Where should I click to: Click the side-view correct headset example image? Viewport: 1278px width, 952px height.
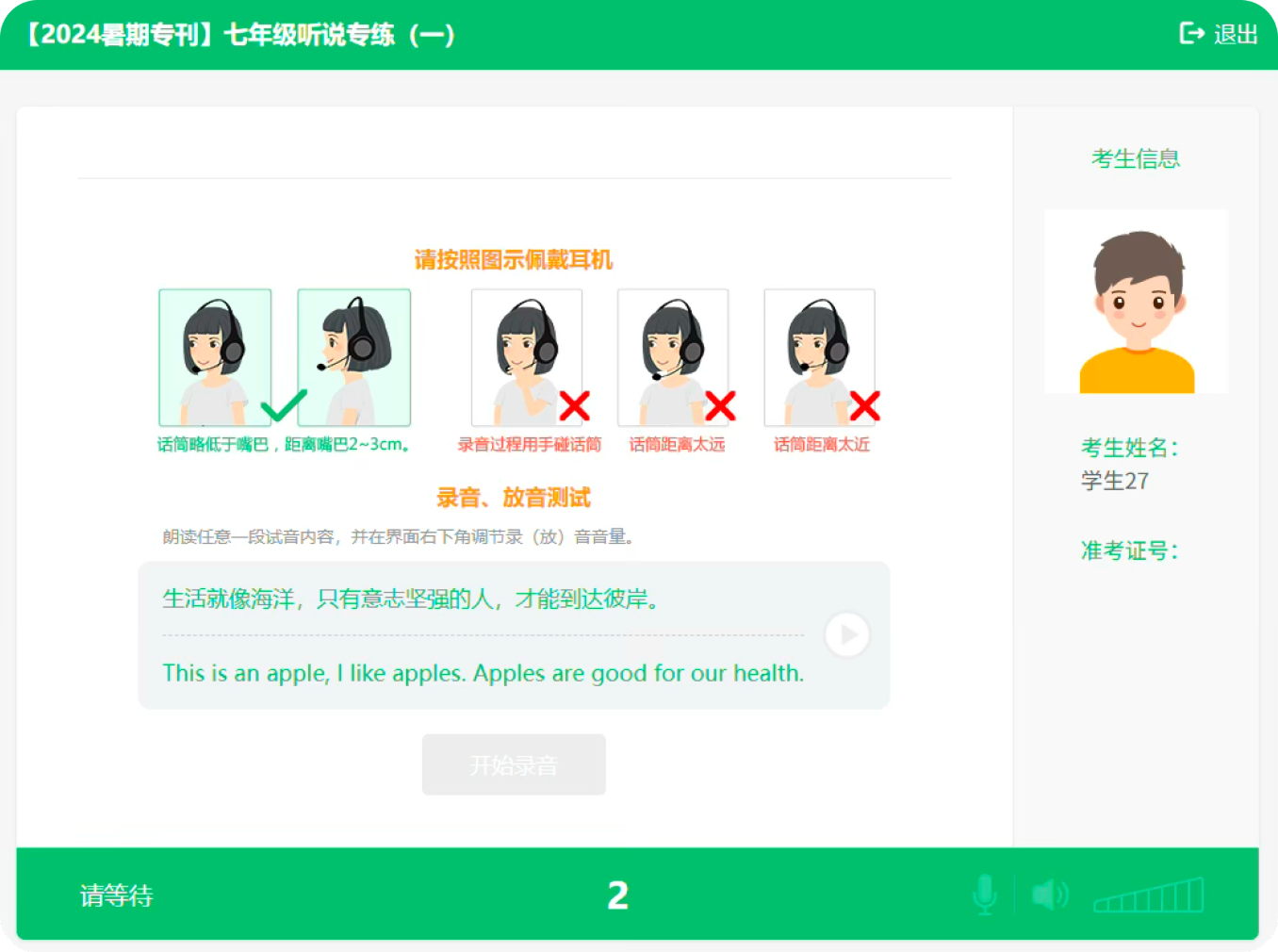click(x=353, y=357)
